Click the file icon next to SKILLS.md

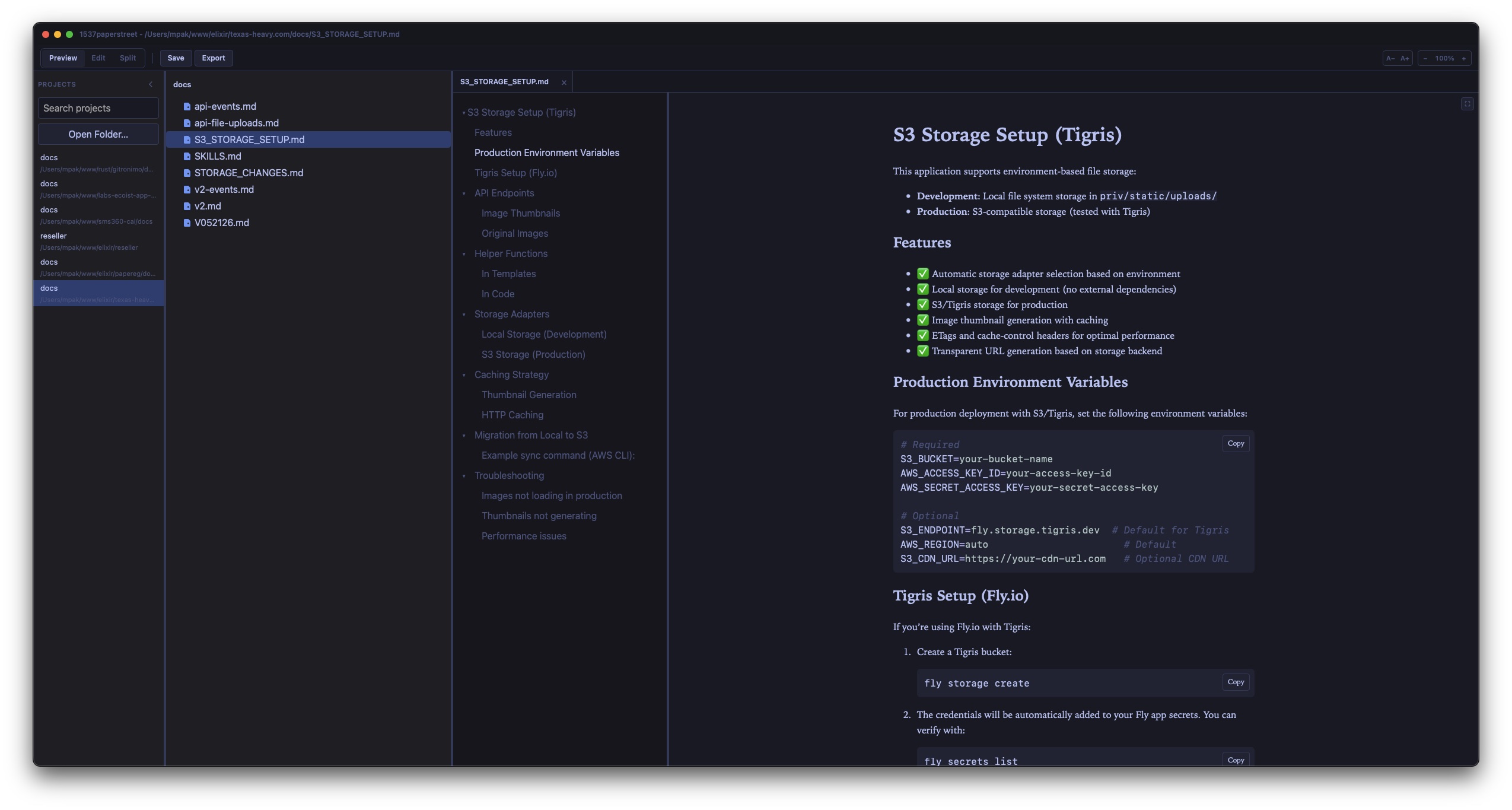[x=187, y=157]
